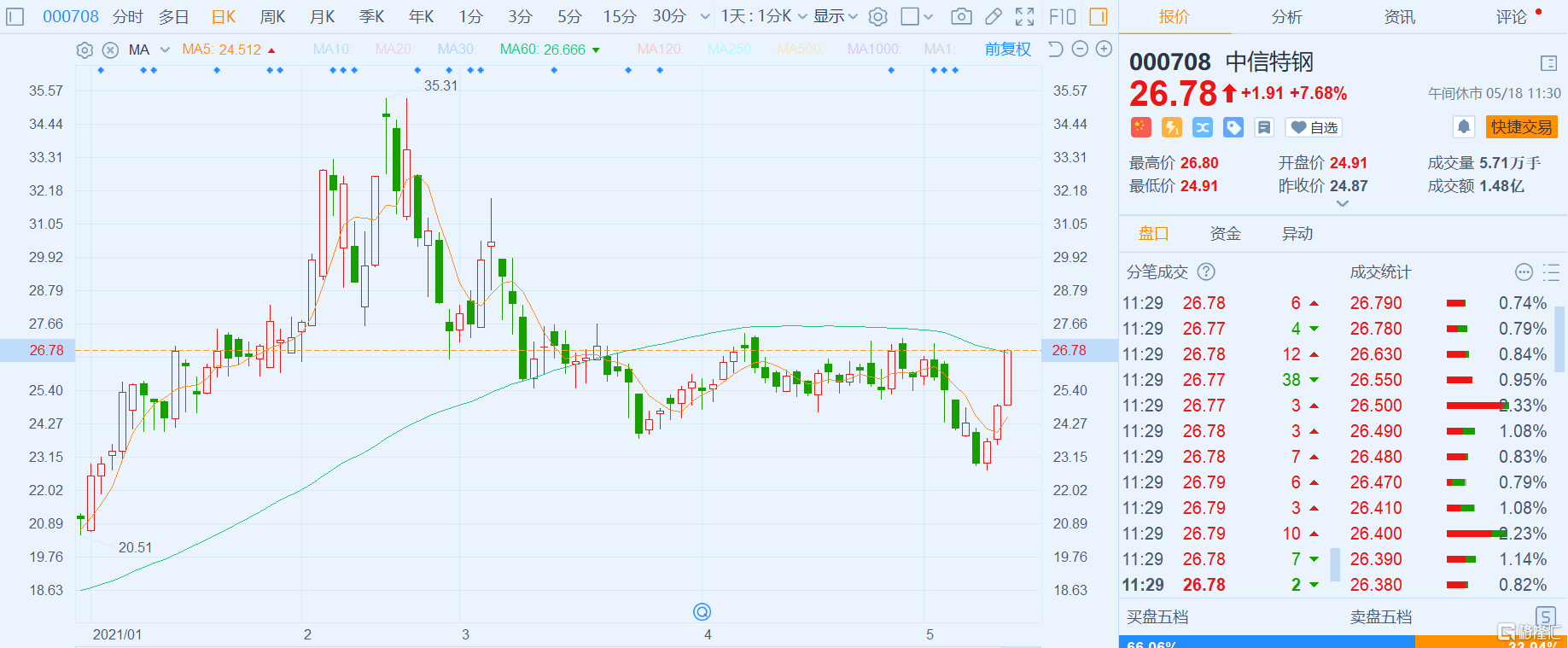Reset chart zoom with undo arrow

tap(1056, 49)
